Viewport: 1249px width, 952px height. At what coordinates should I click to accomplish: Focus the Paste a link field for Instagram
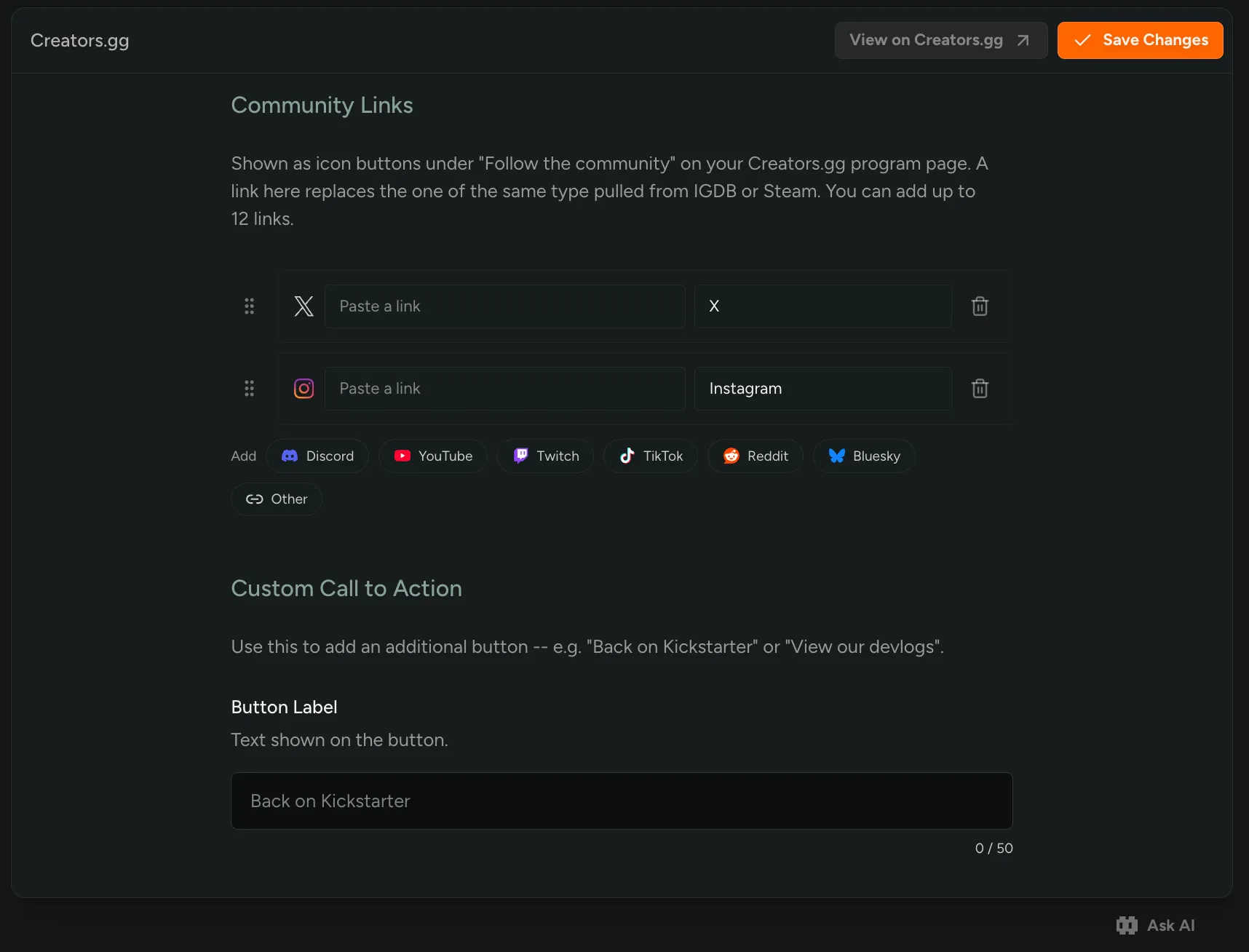coord(504,389)
